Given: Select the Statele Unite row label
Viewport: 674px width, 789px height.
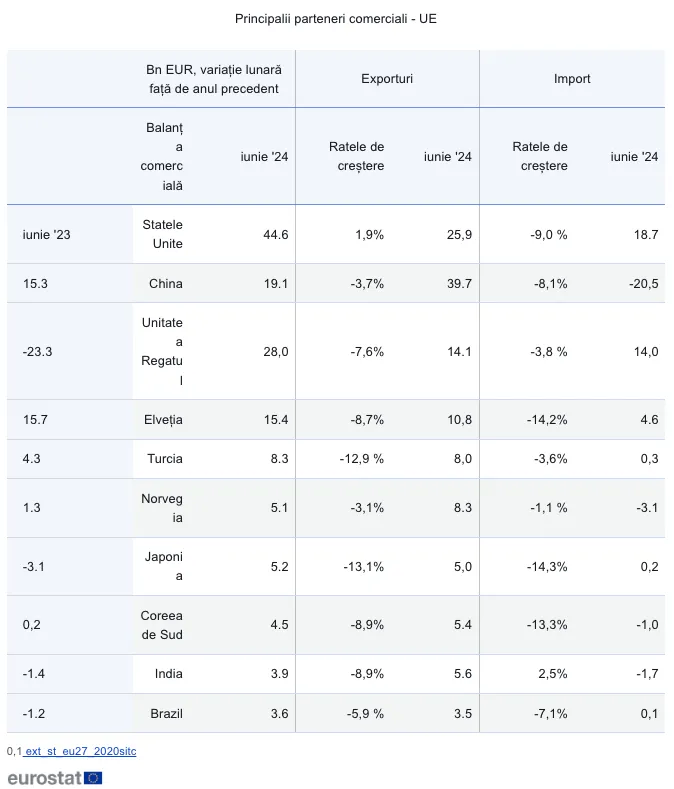Looking at the screenshot, I should click(162, 234).
